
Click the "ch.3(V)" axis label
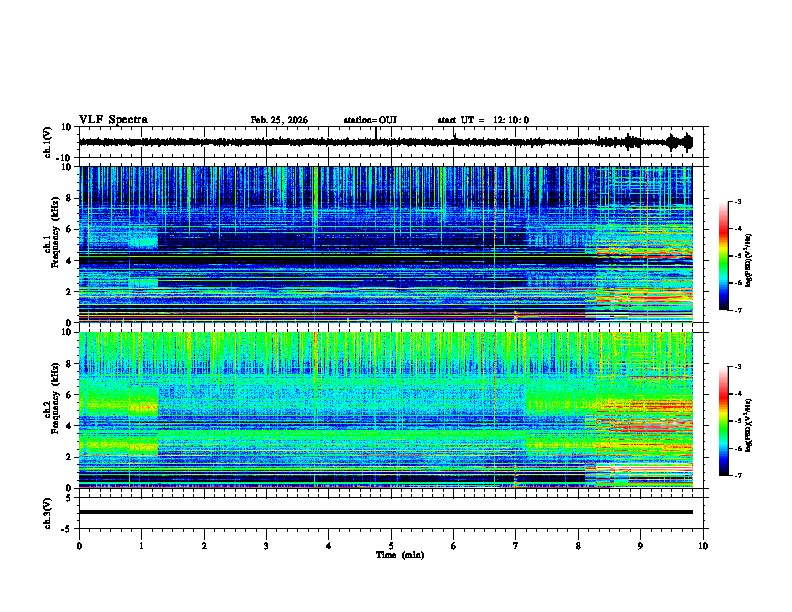pyautogui.click(x=47, y=513)
